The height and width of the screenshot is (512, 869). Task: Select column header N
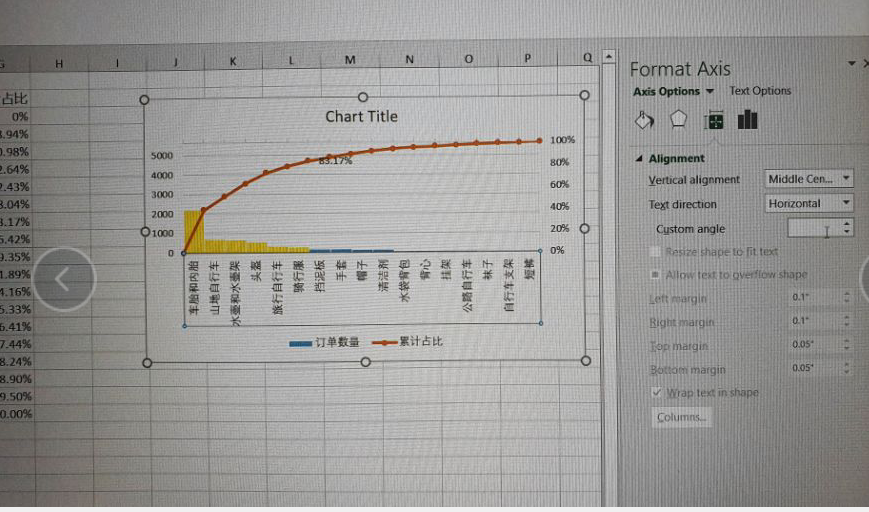point(410,59)
